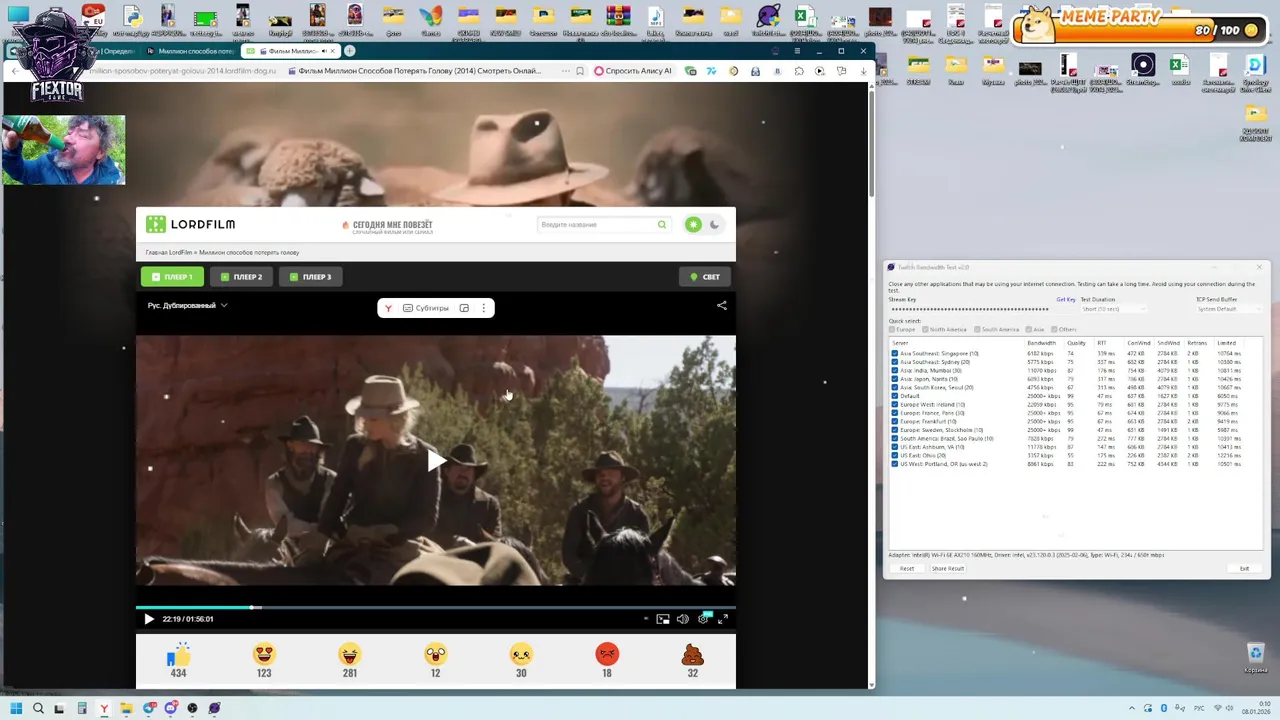
Task: Click the LORDFILM logo
Action: pos(190,224)
